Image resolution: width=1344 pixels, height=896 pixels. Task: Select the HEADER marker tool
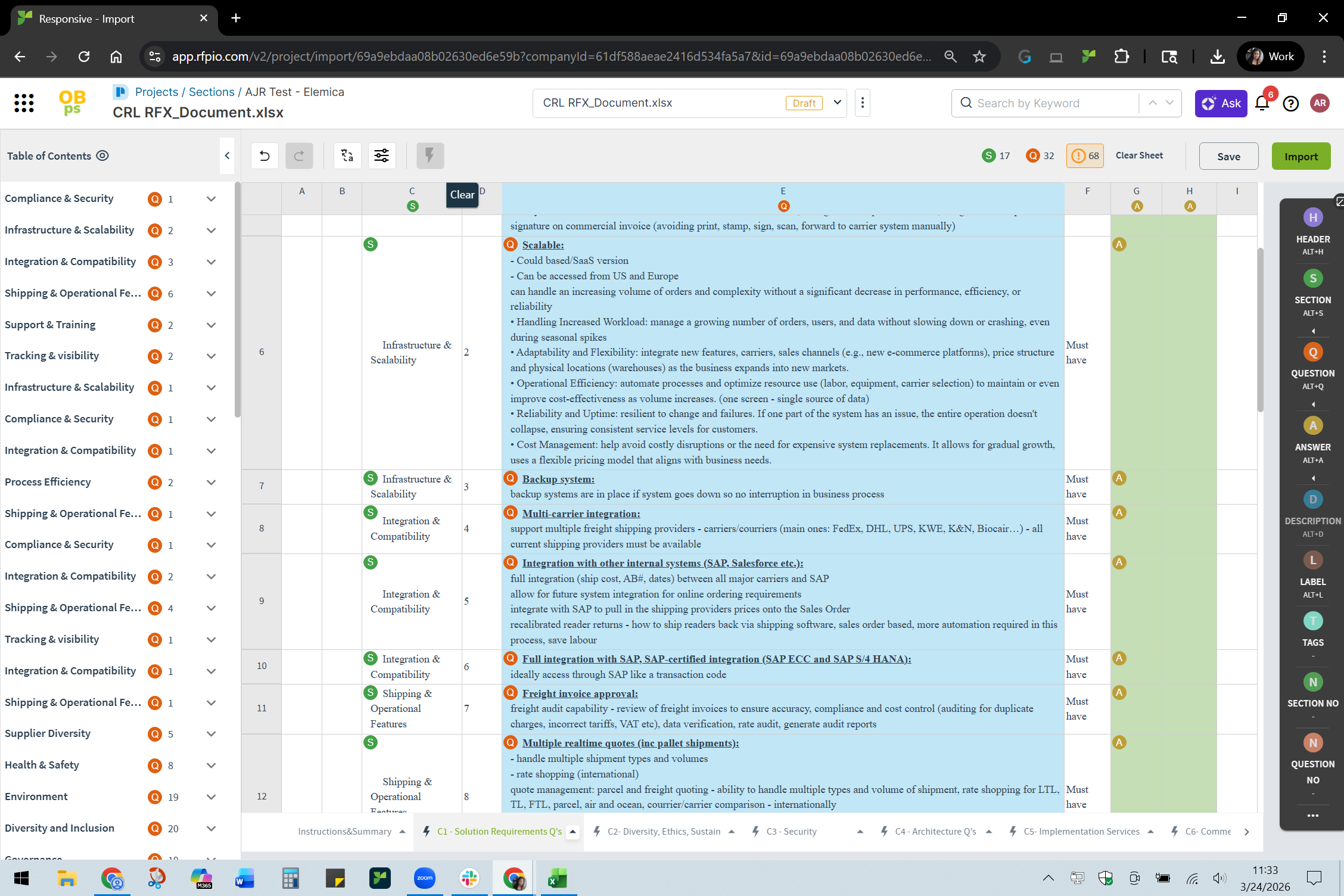pos(1312,231)
